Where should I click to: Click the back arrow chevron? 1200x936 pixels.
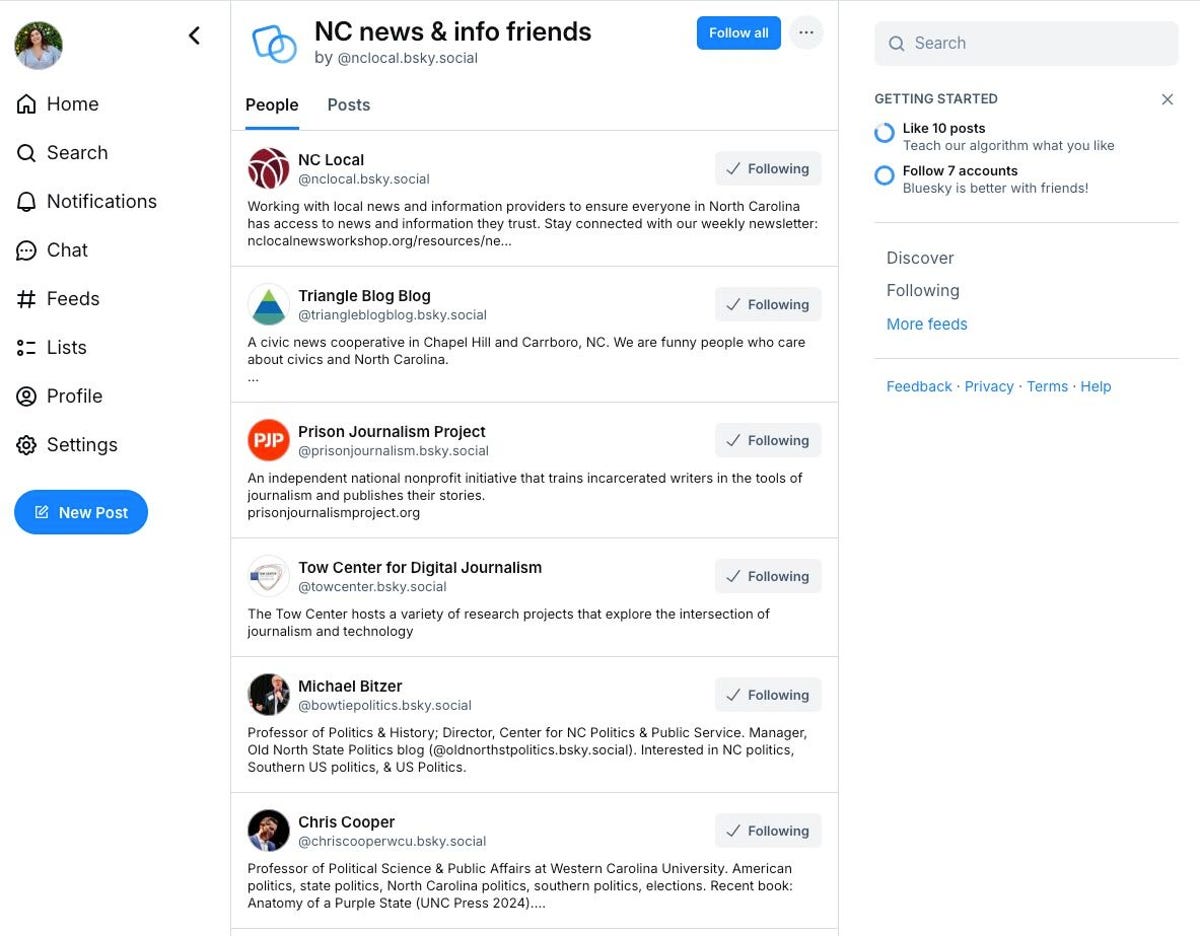point(194,36)
